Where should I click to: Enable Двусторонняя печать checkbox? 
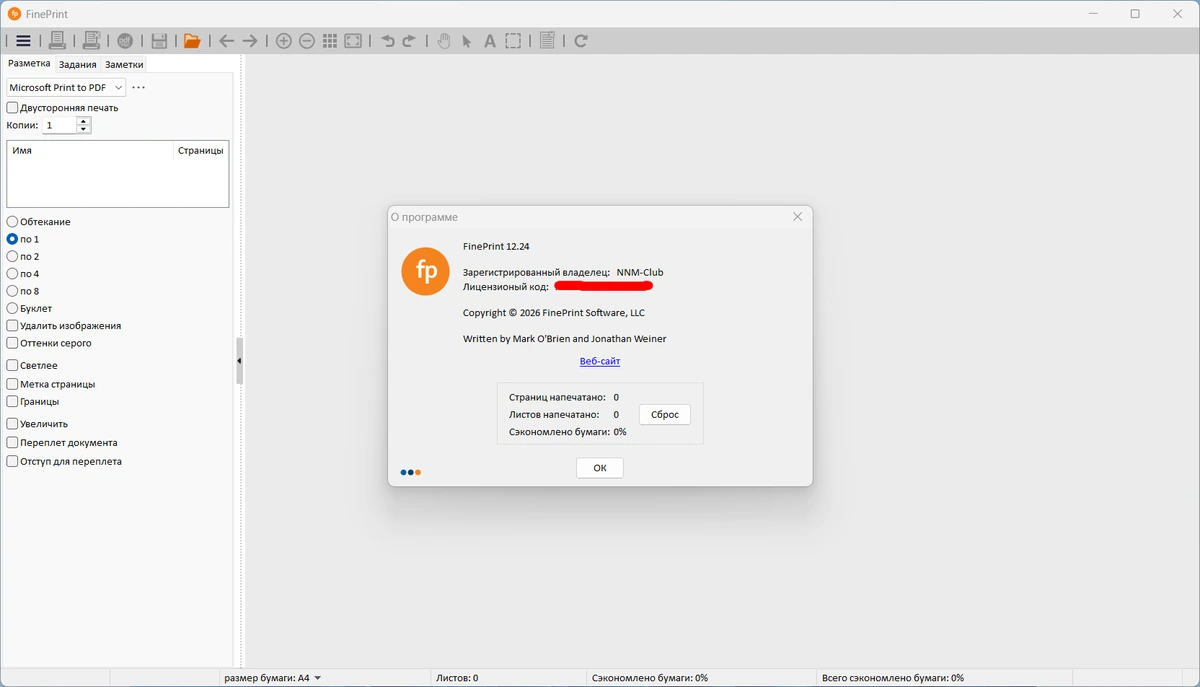(12, 108)
